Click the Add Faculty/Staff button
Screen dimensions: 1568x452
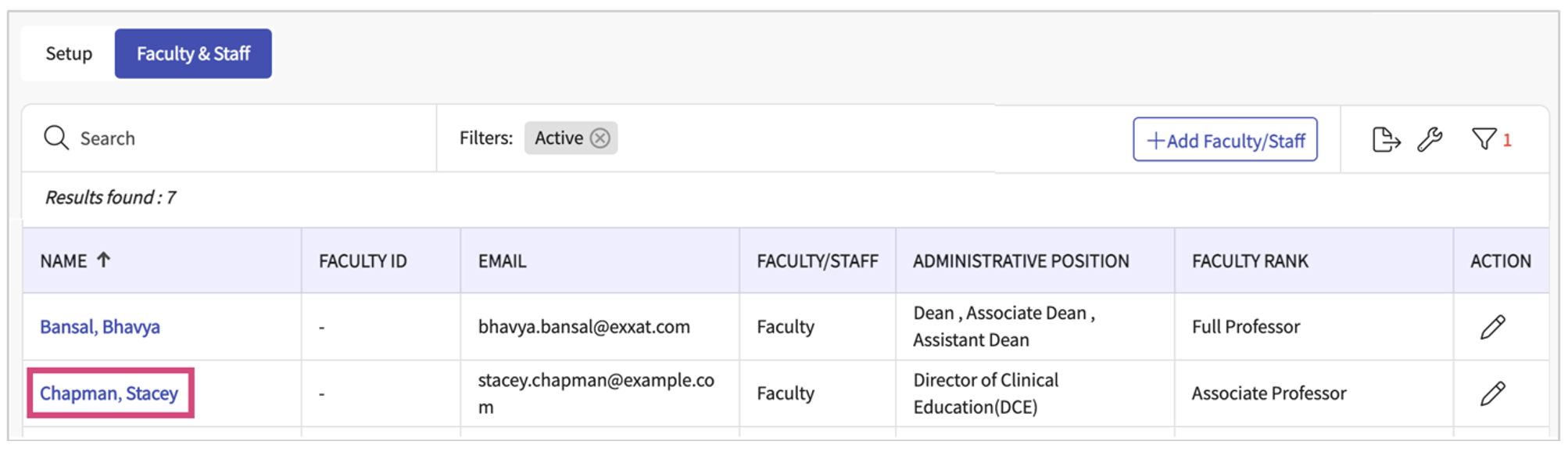pyautogui.click(x=1224, y=140)
